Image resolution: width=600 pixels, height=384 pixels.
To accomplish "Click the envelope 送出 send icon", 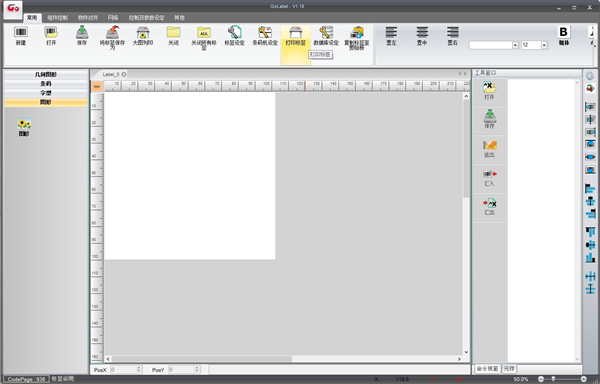I will (489, 145).
